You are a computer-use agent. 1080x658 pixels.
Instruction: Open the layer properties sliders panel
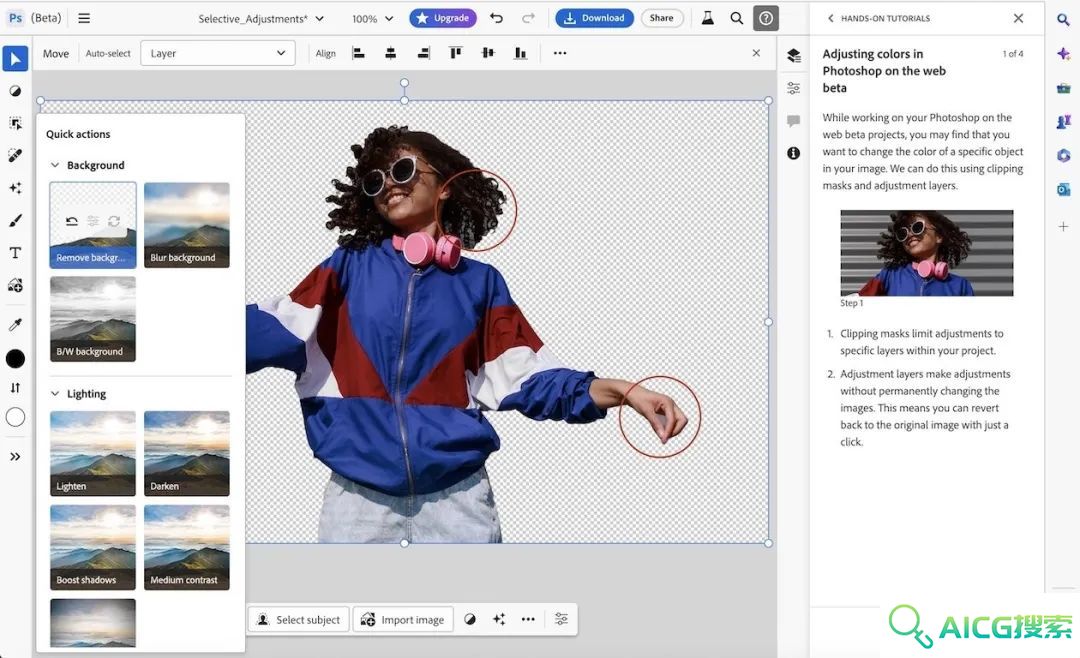(x=793, y=88)
